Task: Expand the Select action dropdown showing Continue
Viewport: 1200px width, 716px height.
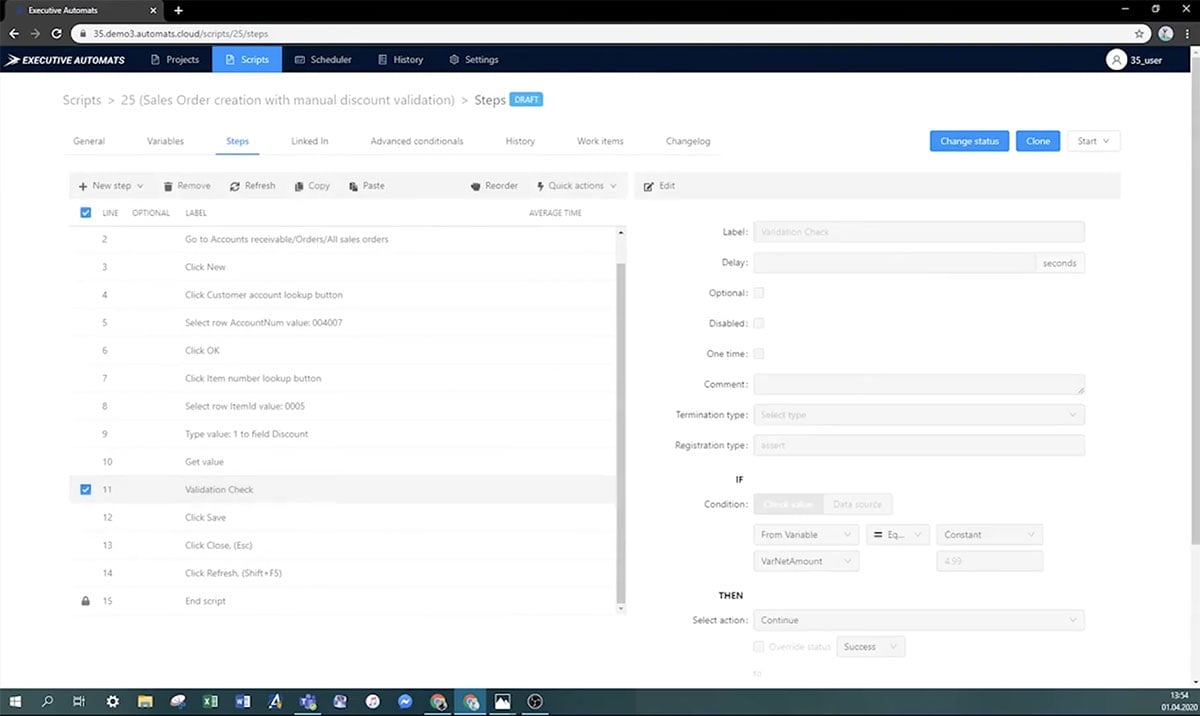Action: pos(920,620)
